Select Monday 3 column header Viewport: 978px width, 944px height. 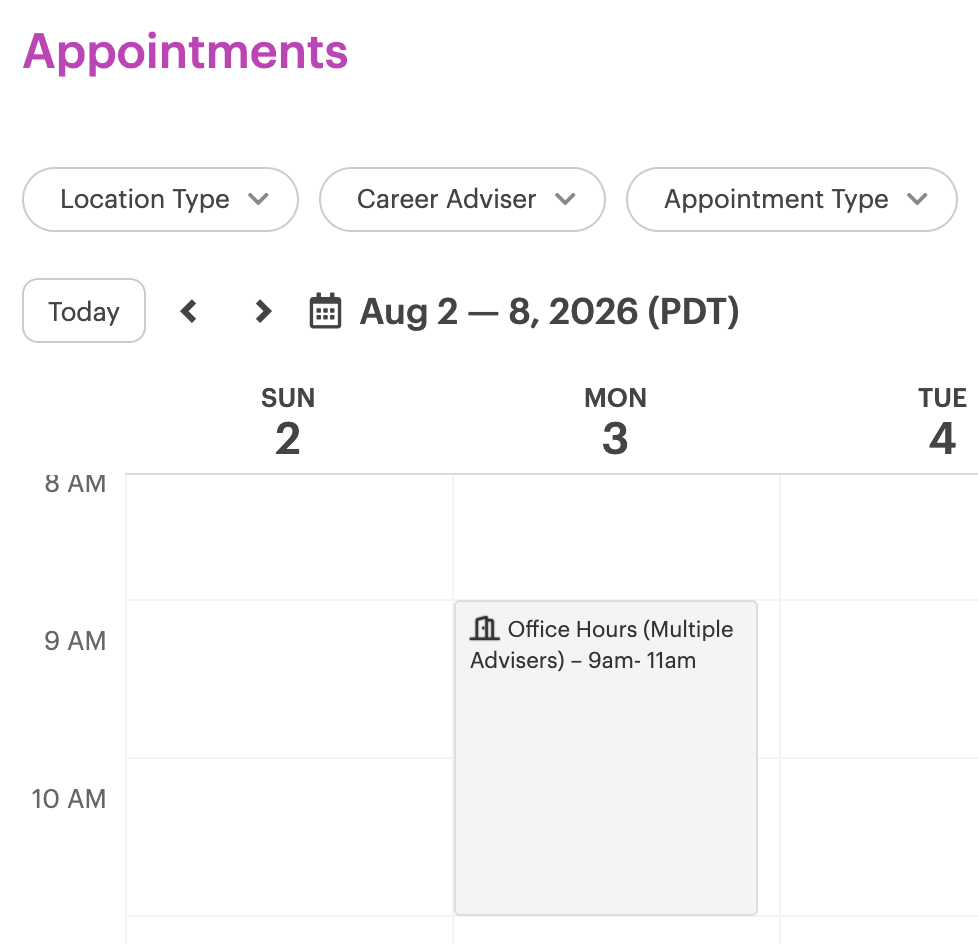tap(615, 421)
